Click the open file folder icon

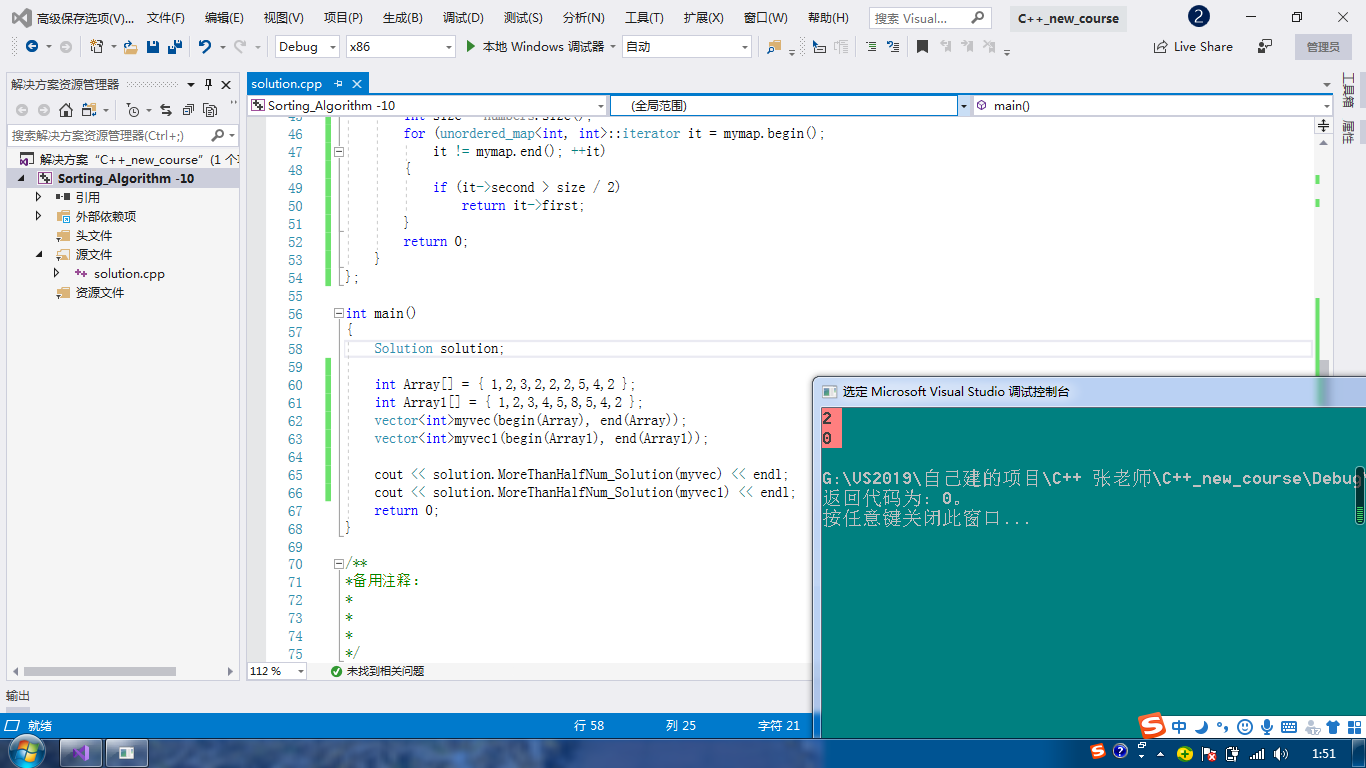(x=131, y=47)
